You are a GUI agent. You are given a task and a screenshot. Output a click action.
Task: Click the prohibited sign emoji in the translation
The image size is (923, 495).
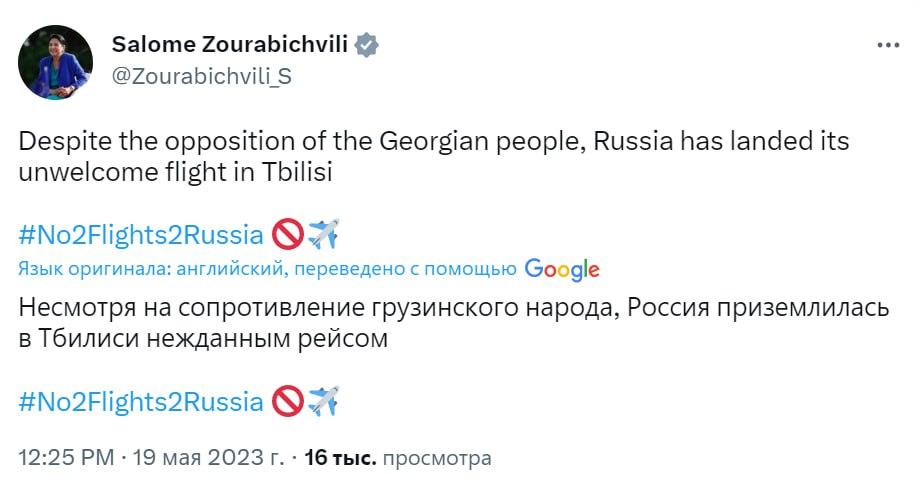coord(288,402)
